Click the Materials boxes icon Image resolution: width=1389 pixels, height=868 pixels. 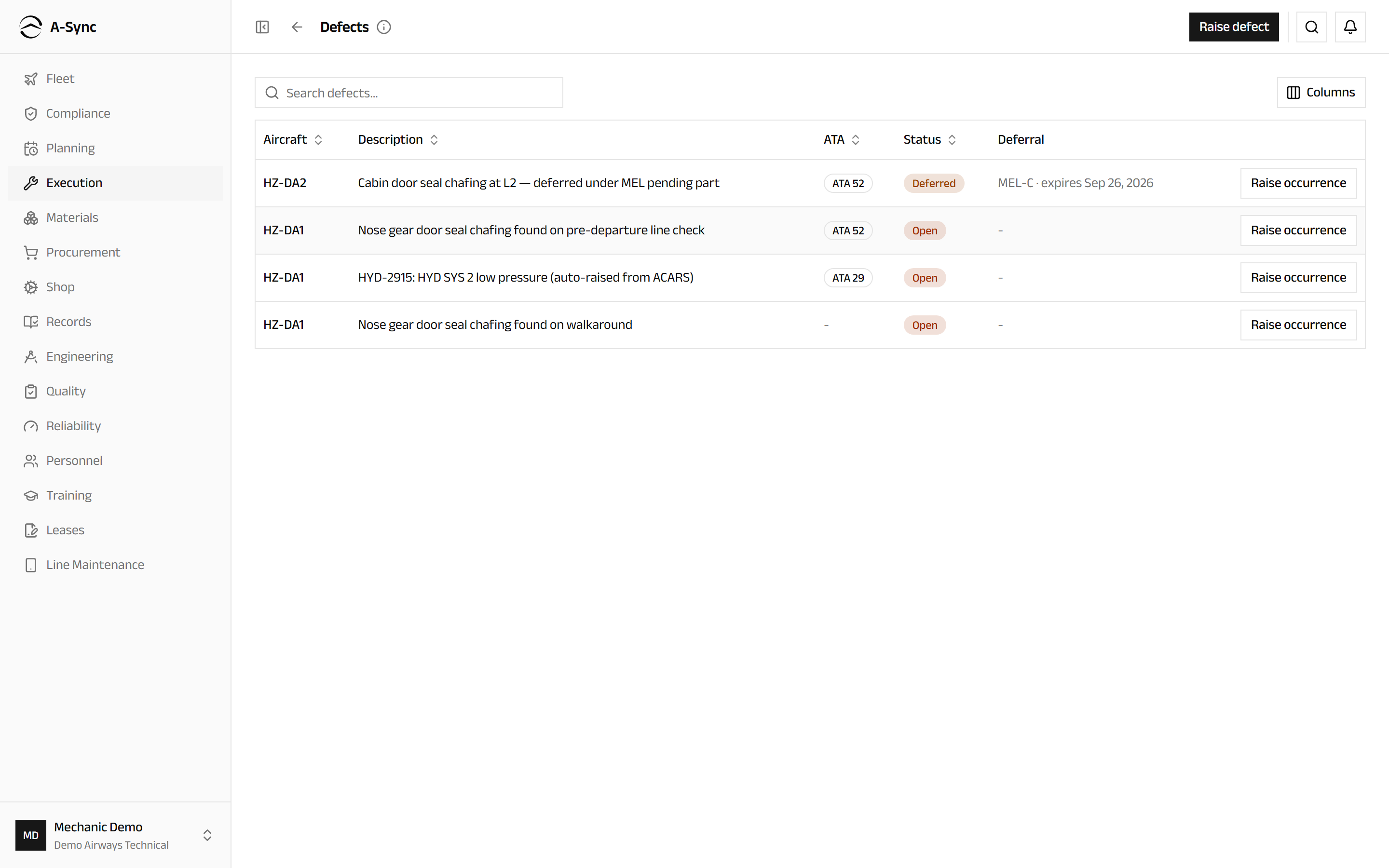pyautogui.click(x=31, y=218)
